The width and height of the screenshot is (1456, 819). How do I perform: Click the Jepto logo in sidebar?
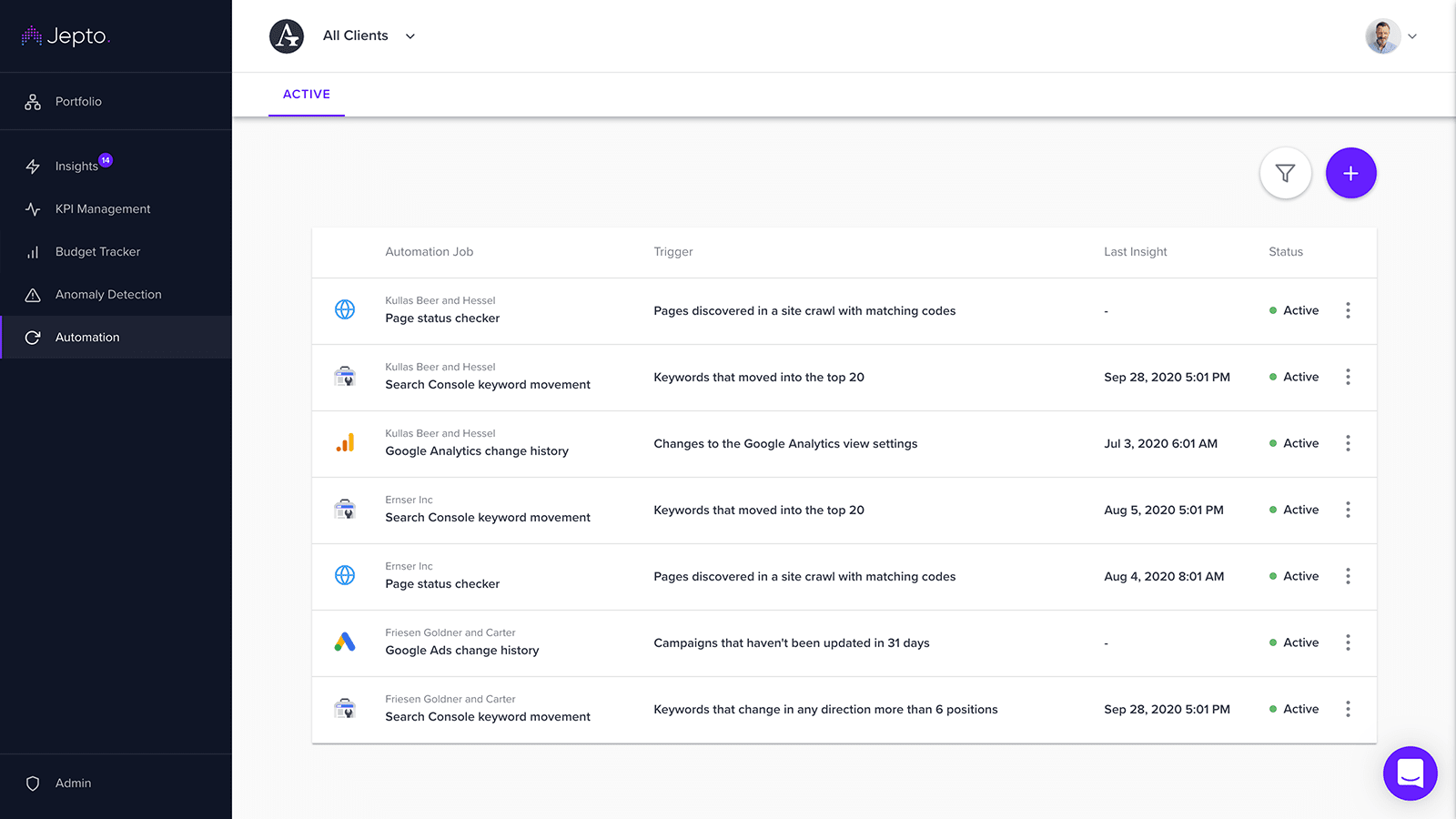click(x=66, y=36)
